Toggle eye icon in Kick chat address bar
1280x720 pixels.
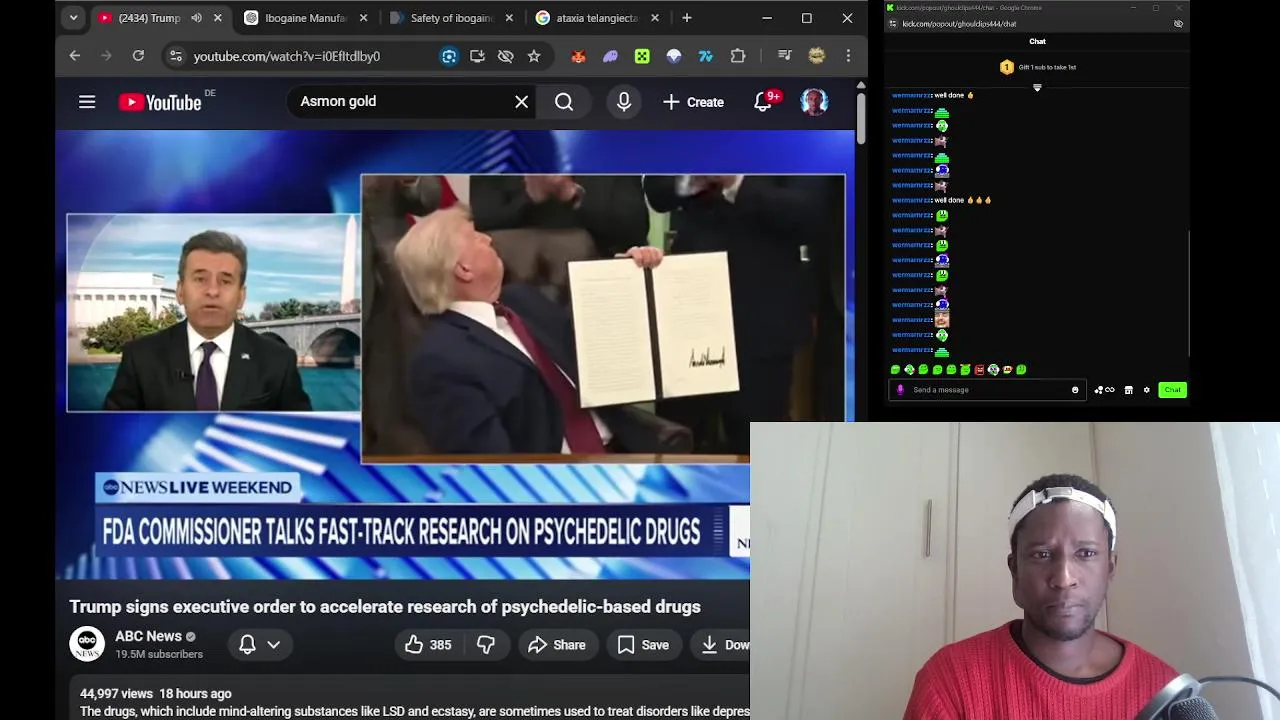pyautogui.click(x=1178, y=24)
